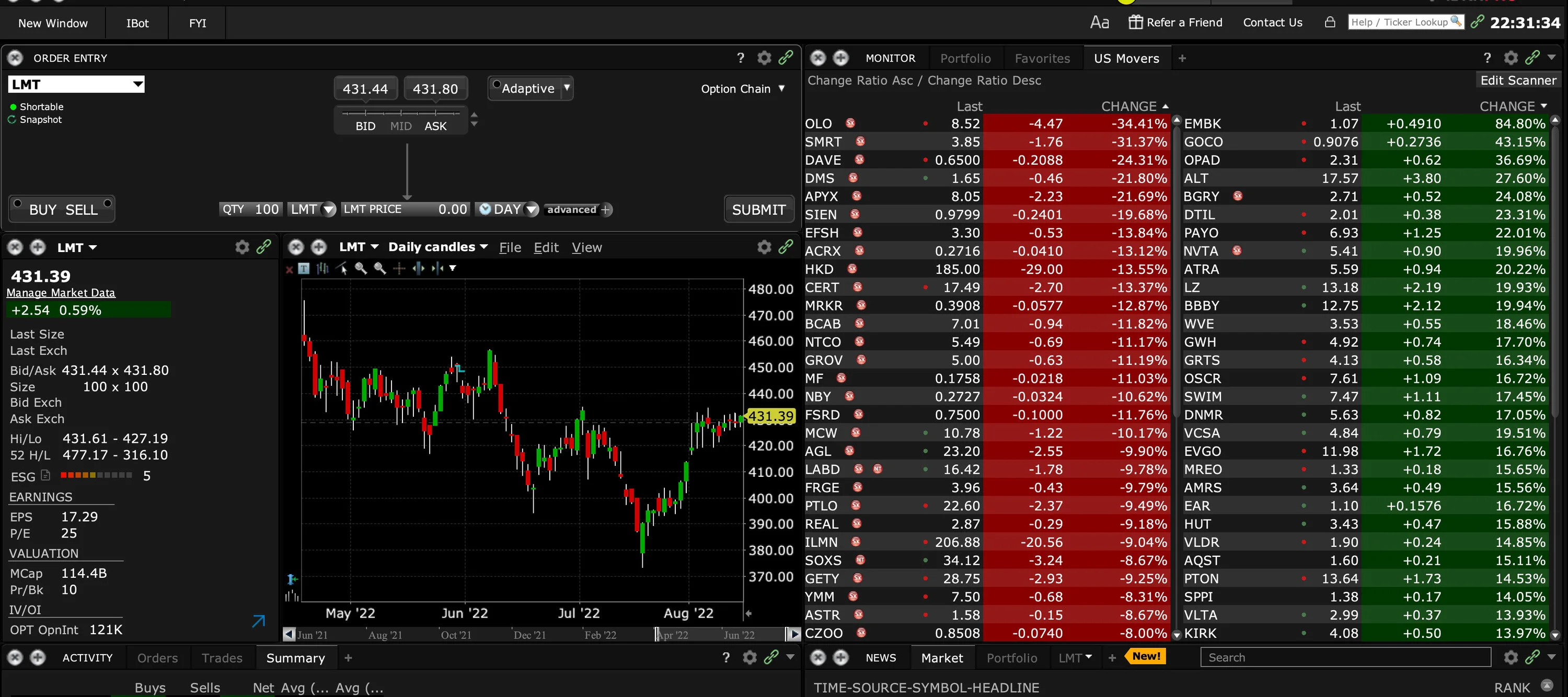The image size is (1568, 697).
Task: Select the trendline drawing tool
Action: 342,268
